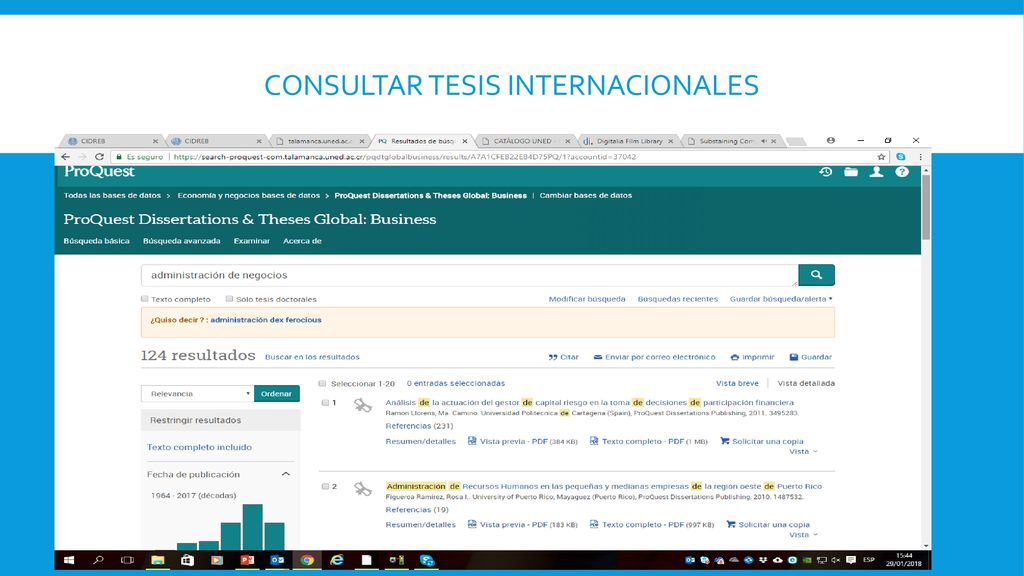Open Internet Explorer from the taskbar
This screenshot has width=1024, height=576.
337,560
